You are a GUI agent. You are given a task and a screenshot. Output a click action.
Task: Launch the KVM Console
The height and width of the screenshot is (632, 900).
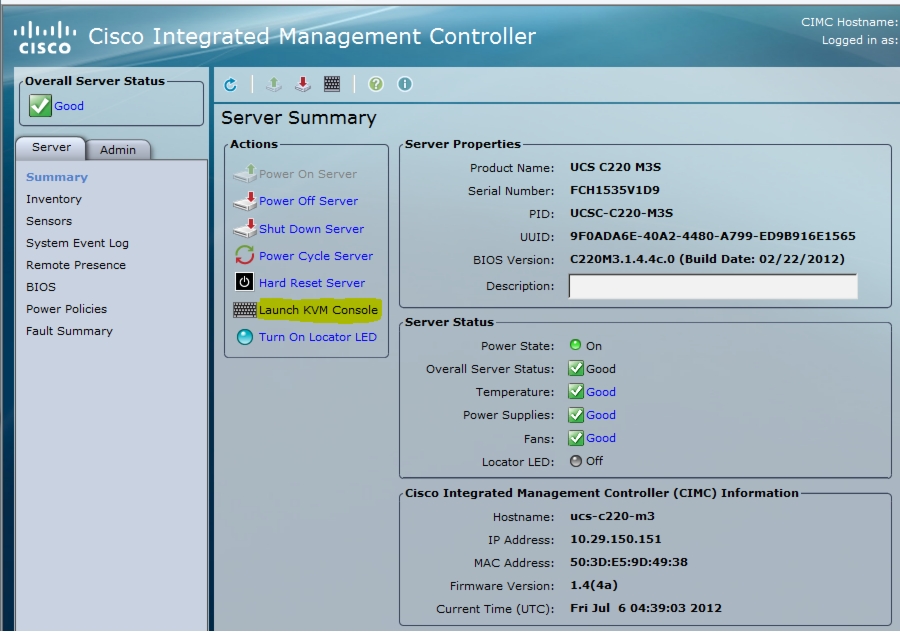[318, 310]
